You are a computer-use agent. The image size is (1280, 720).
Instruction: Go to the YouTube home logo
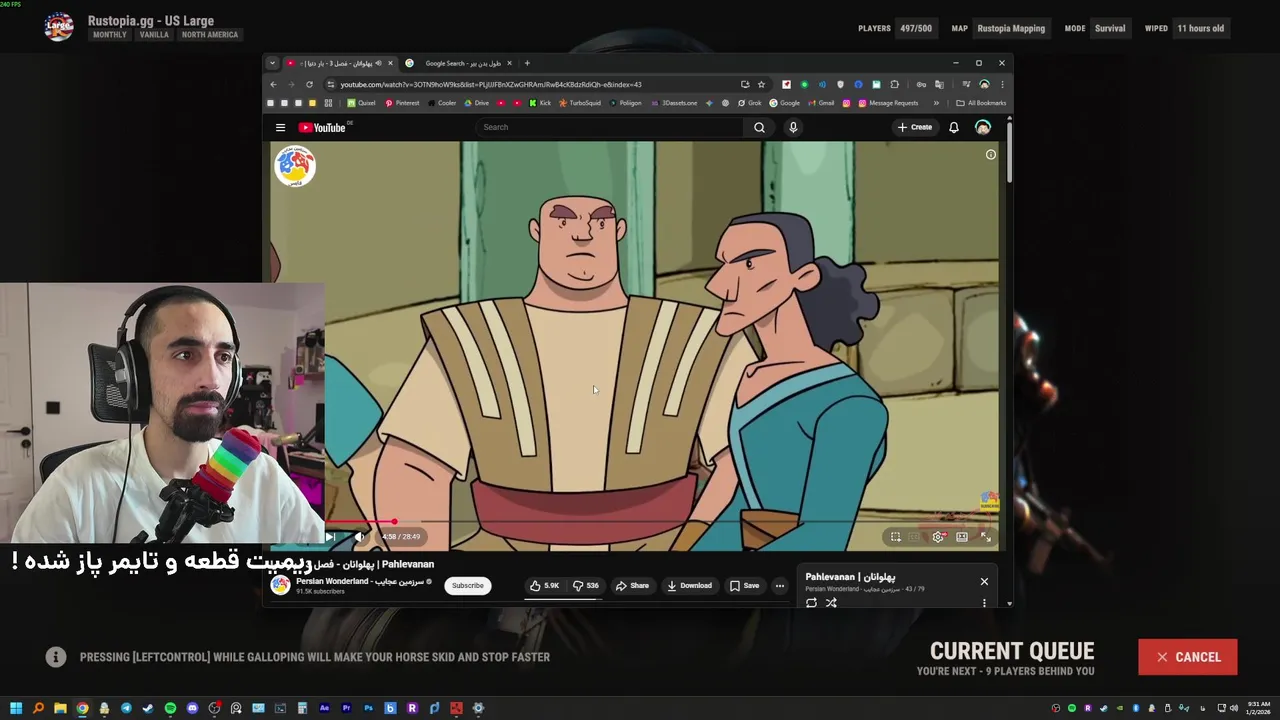[323, 127]
